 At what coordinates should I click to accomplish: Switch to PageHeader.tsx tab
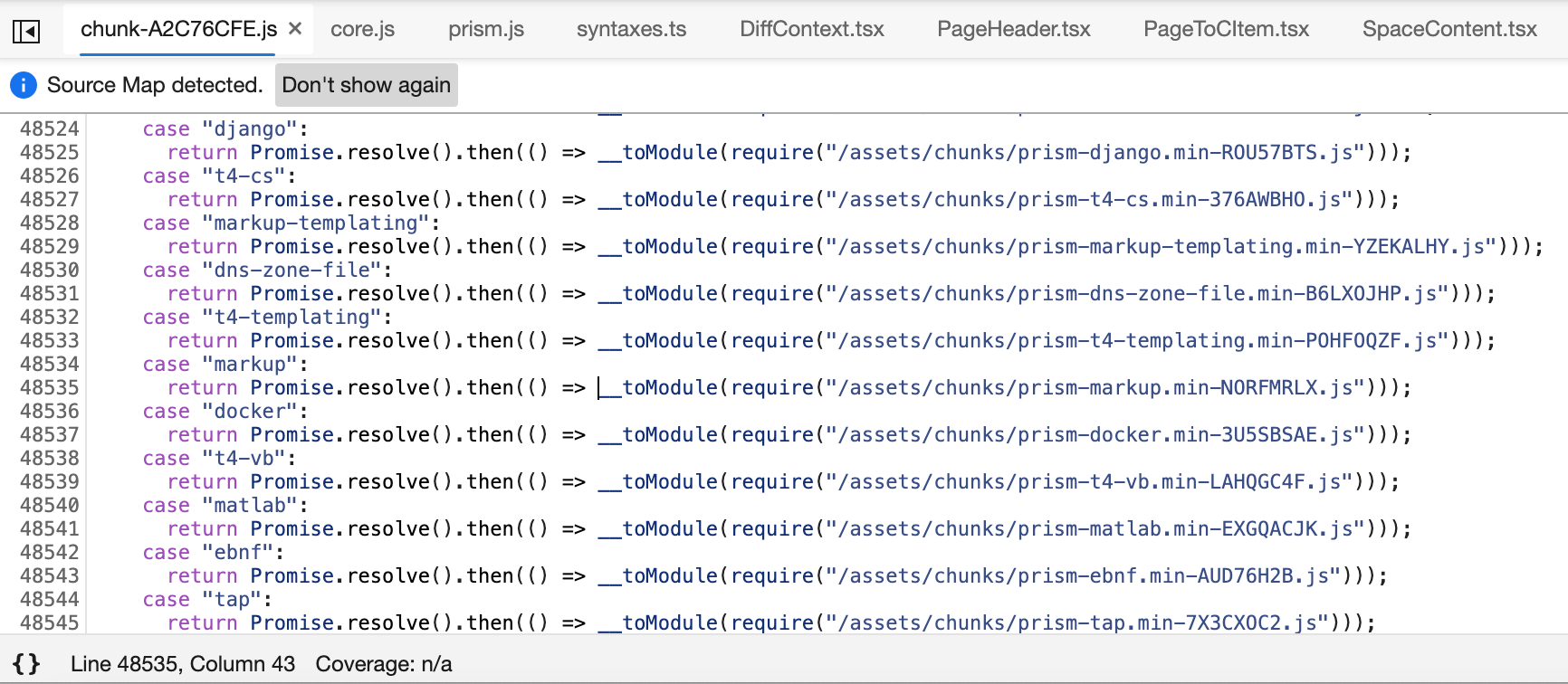tap(1013, 29)
